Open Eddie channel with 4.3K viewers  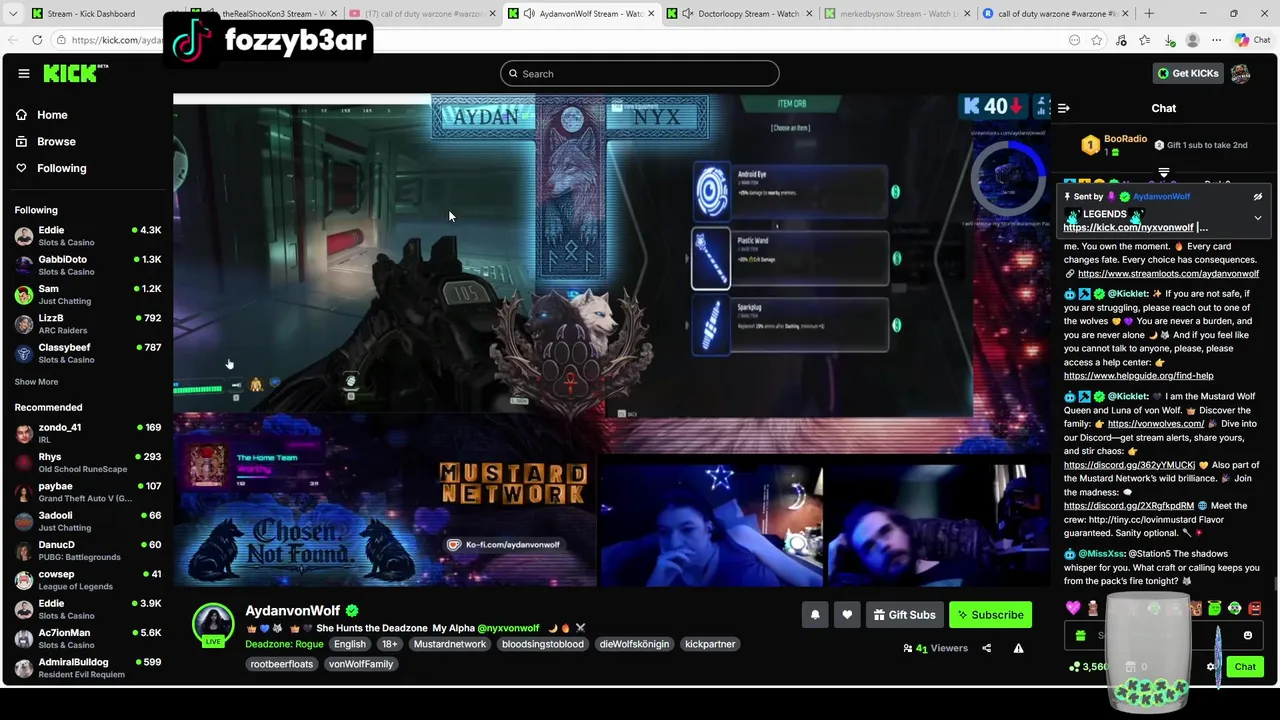(x=87, y=236)
